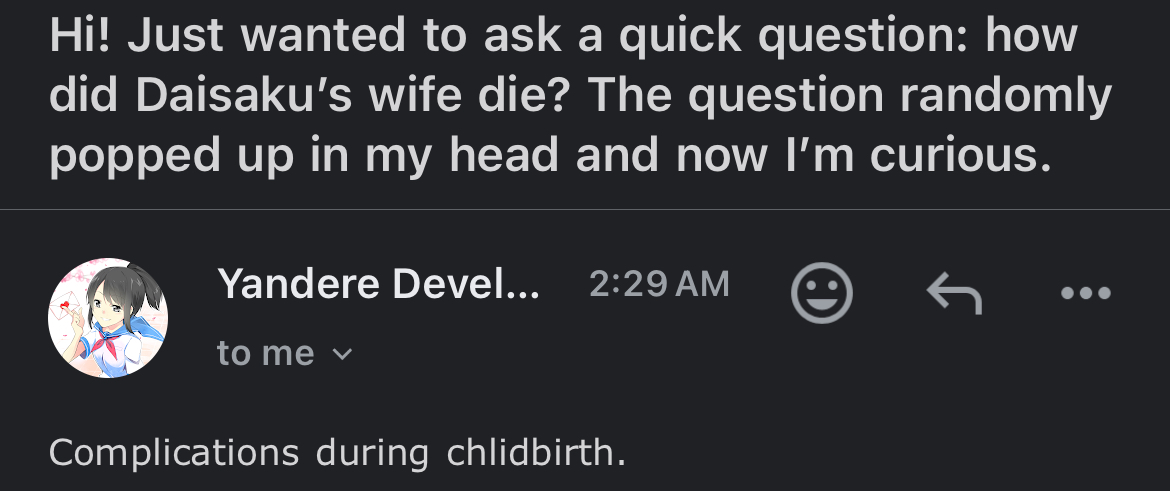The height and width of the screenshot is (491, 1170).
Task: Click the word "Complications" in the reply
Action: 173,452
